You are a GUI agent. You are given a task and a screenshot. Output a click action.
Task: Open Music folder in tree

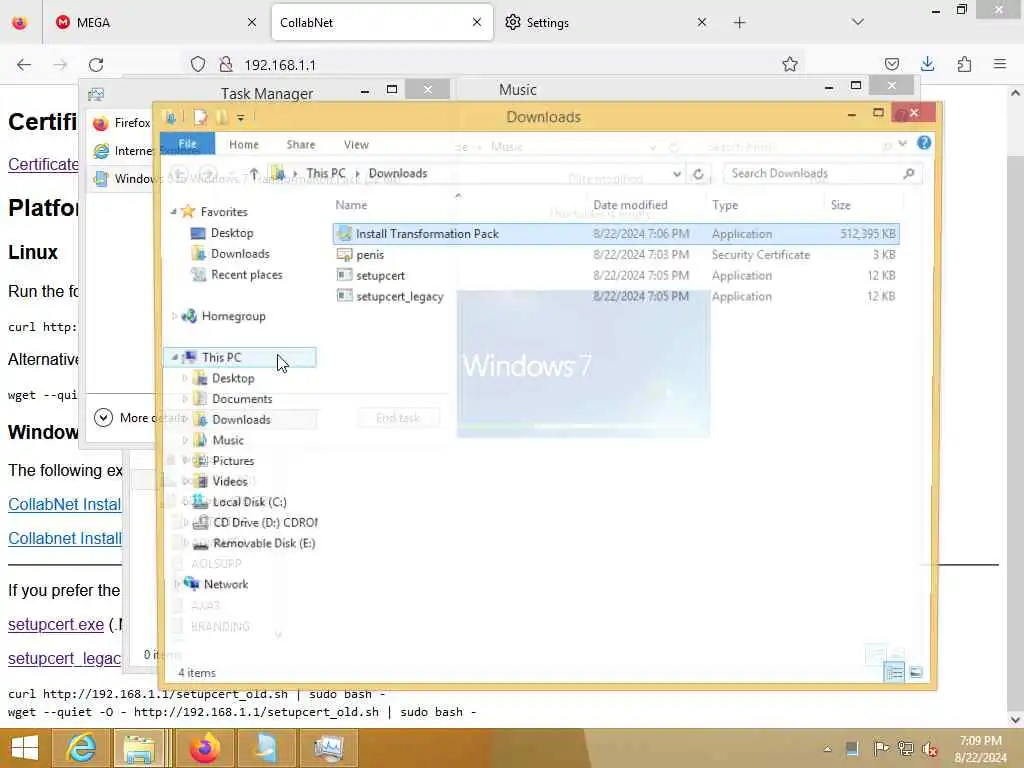click(228, 440)
